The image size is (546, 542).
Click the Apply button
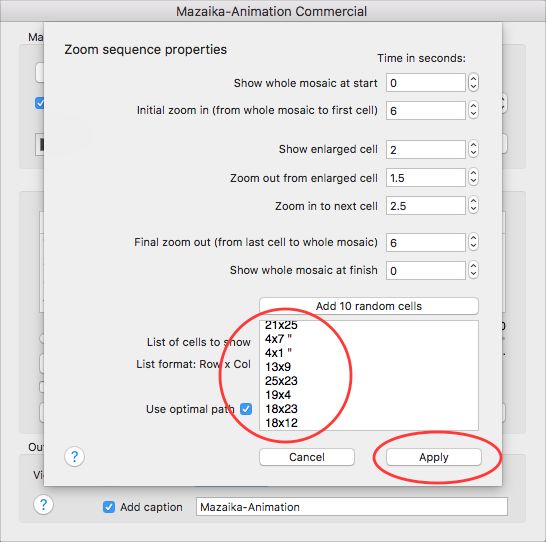[434, 457]
